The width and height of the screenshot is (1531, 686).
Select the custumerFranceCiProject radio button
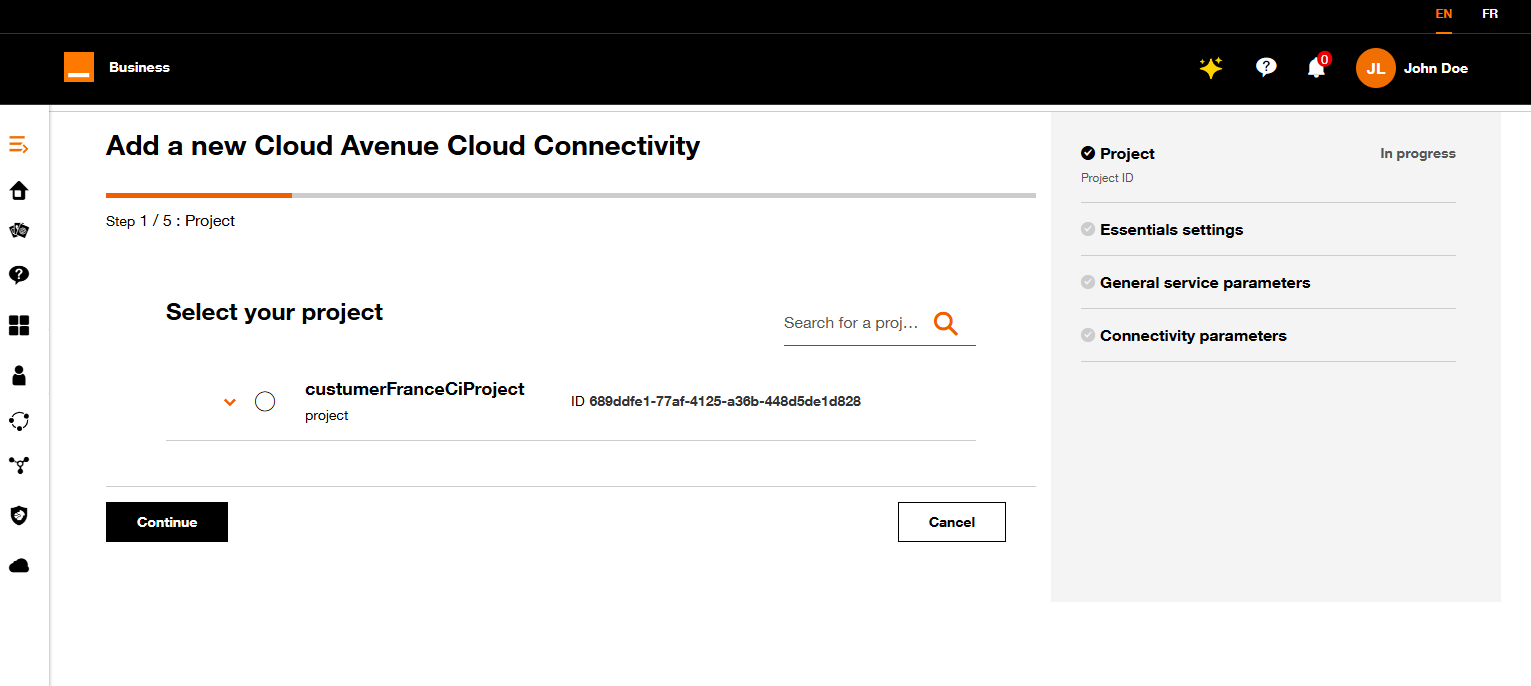(265, 401)
